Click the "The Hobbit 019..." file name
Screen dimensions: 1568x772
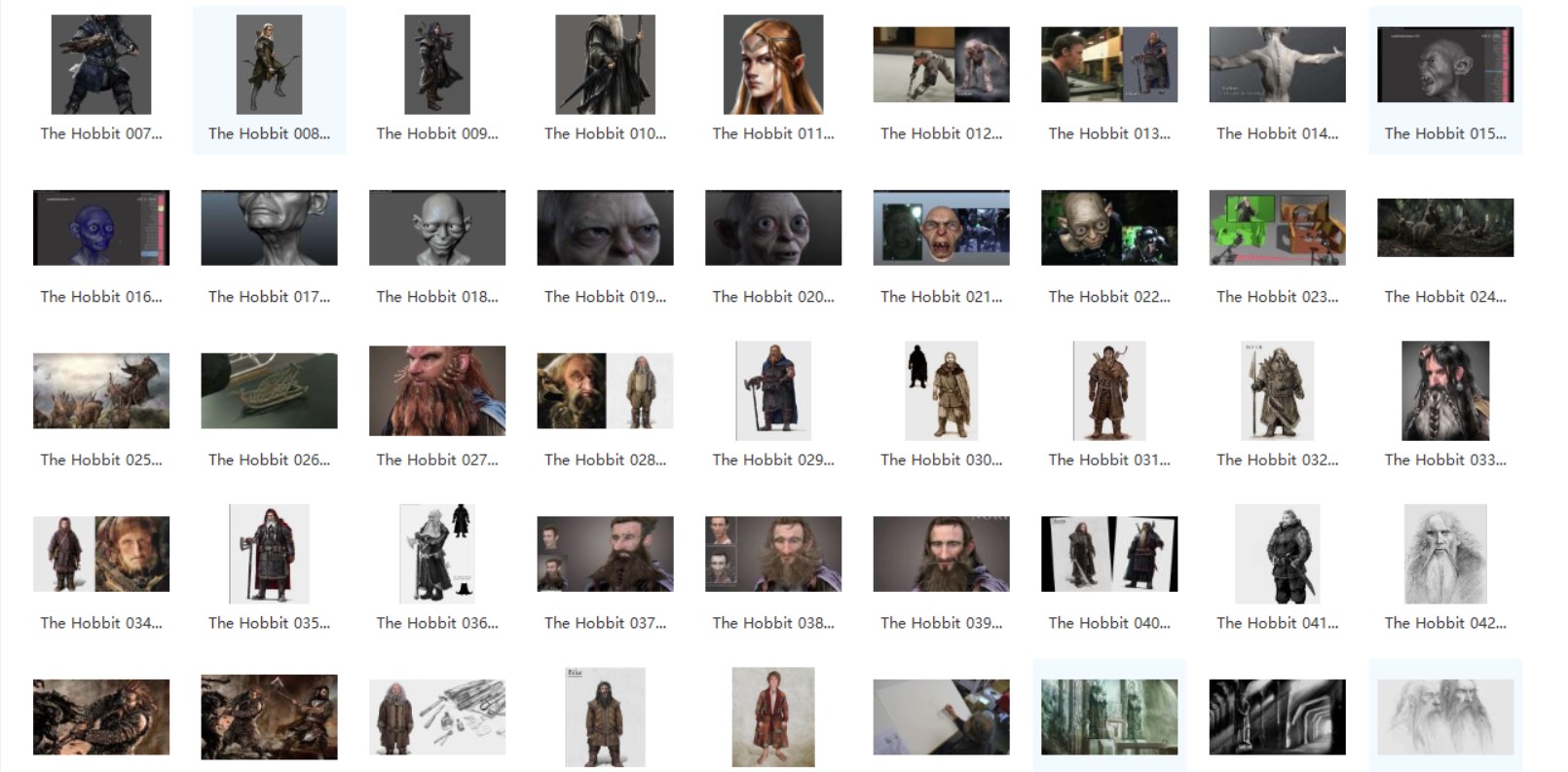pyautogui.click(x=605, y=297)
